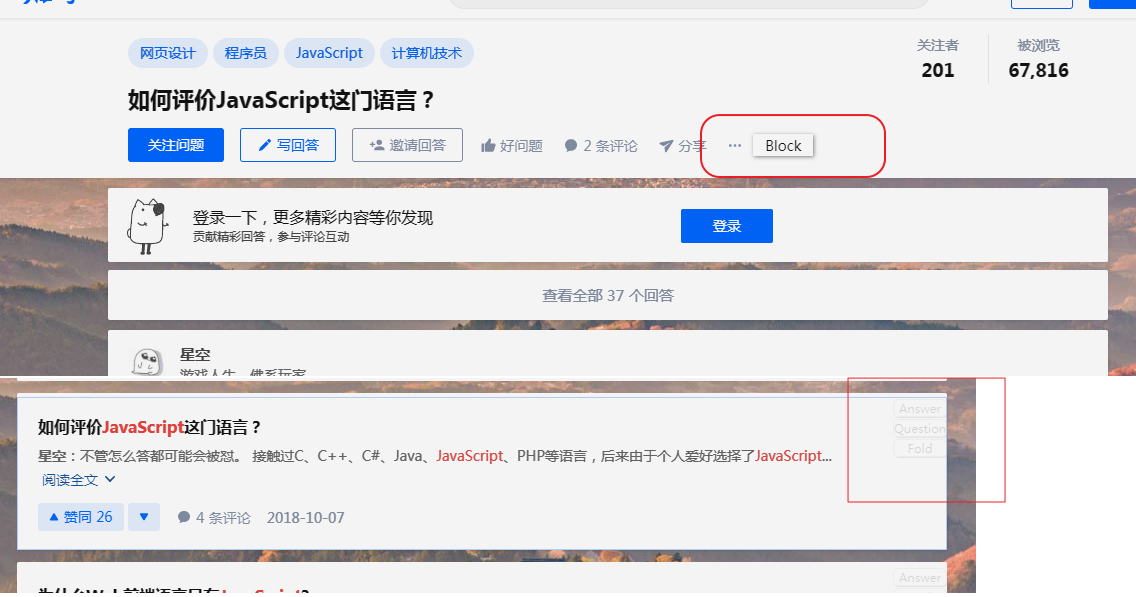Screen dimensions: 1136x597
Task: Open the three-dot more options menu
Action: (734, 144)
